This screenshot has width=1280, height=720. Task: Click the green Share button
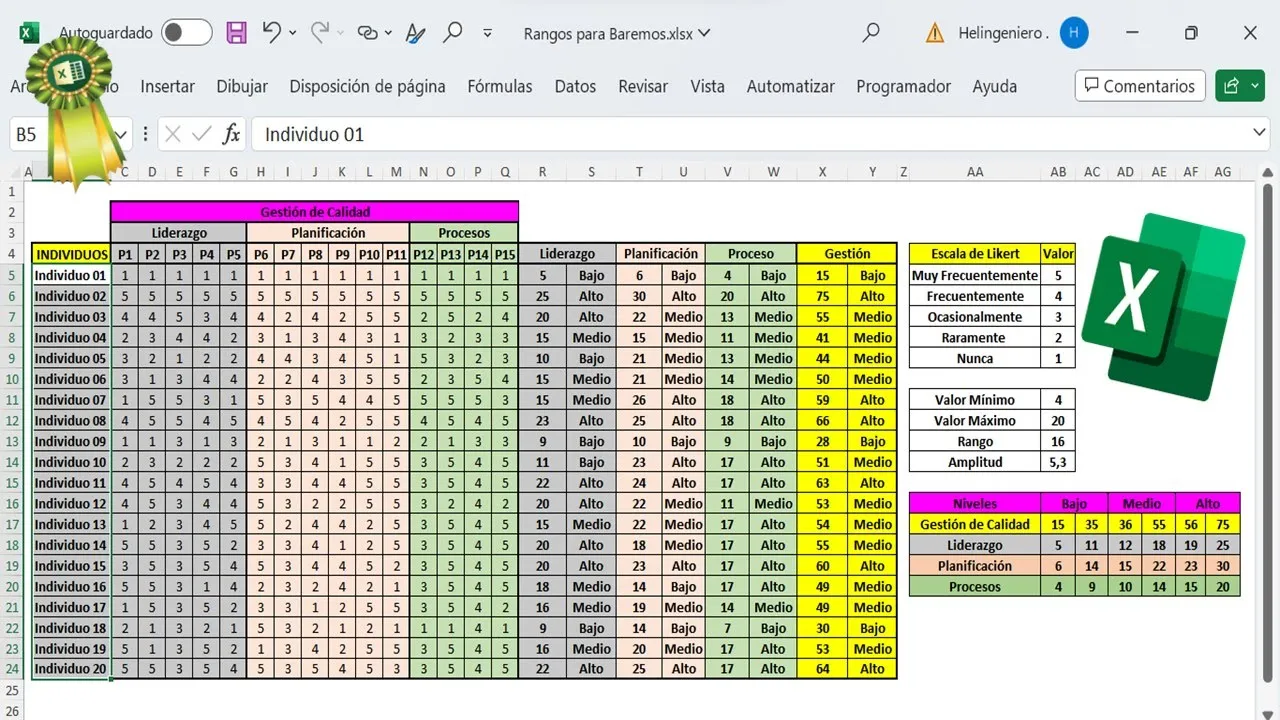(1240, 86)
